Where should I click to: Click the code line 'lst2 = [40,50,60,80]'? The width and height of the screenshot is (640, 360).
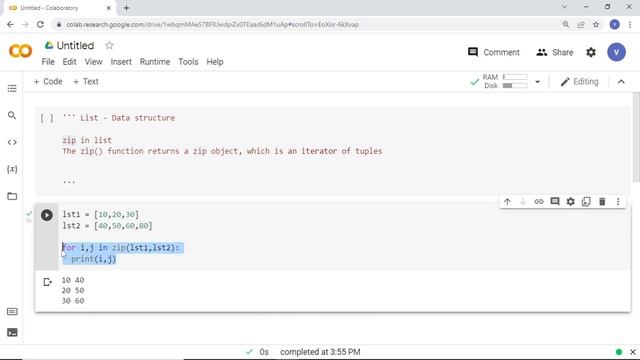[107, 226]
